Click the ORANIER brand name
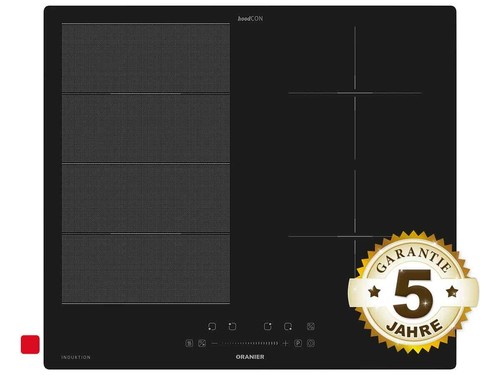The height and width of the screenshot is (375, 500). (250, 357)
